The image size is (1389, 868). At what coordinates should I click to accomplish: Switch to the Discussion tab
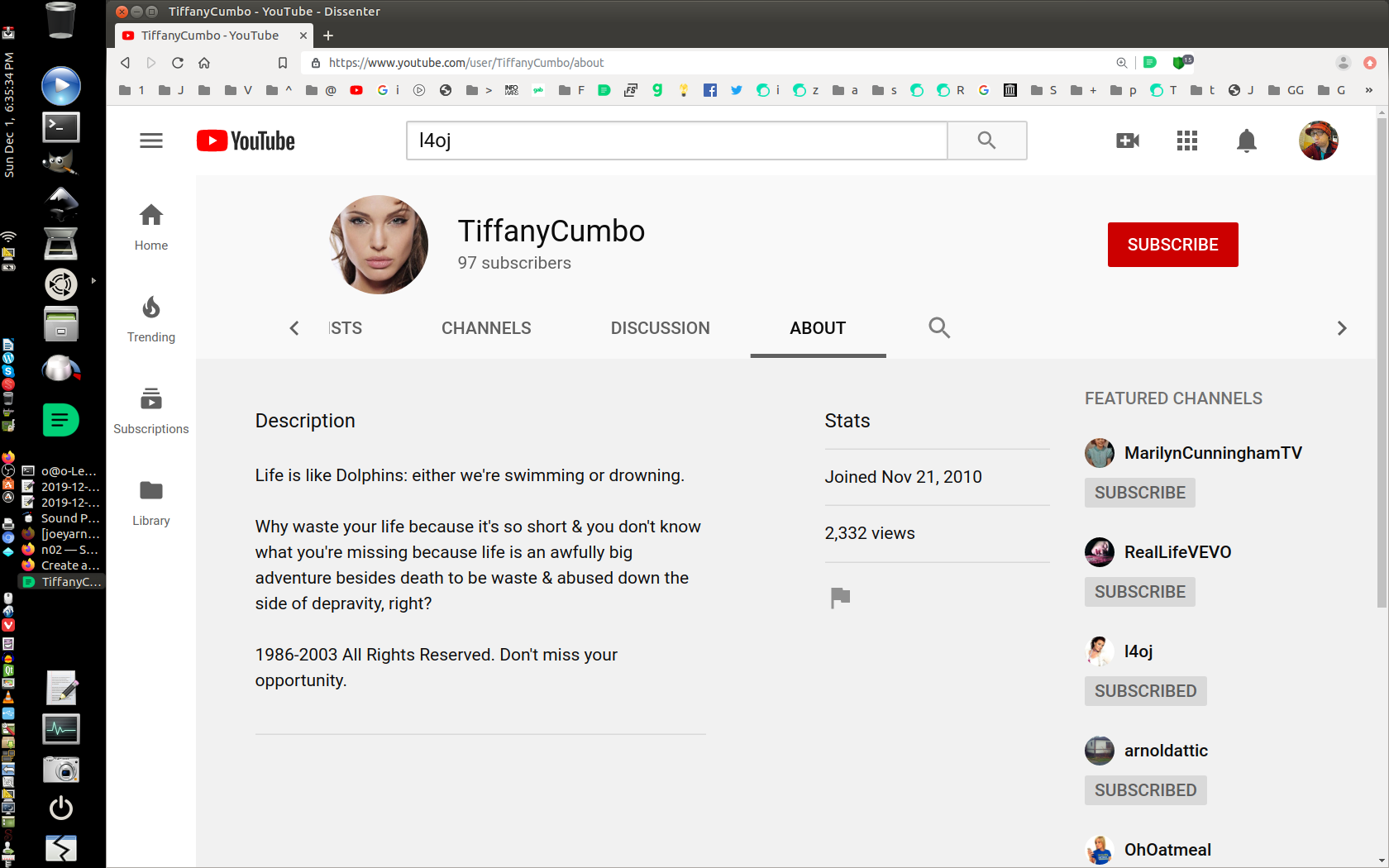click(660, 328)
